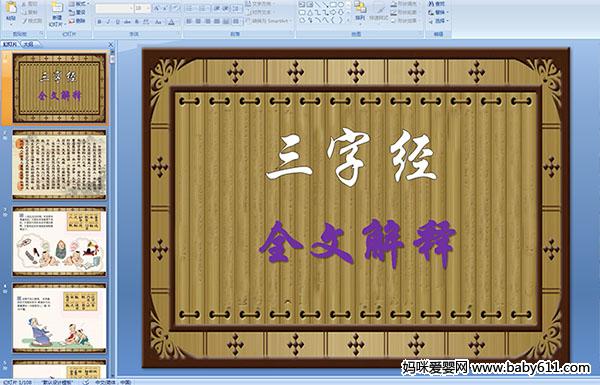The image size is (600, 385).
Task: Select the second slide thumbnail
Action: click(x=59, y=165)
